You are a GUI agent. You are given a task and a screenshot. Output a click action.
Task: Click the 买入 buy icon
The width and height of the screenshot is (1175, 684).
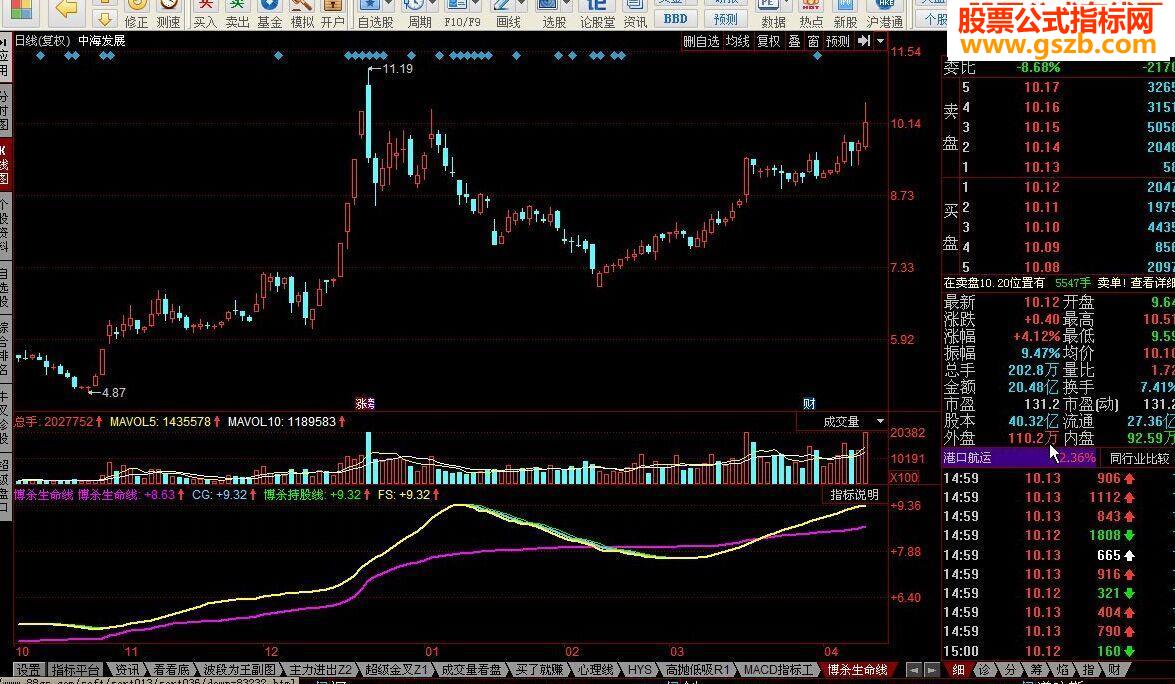[205, 14]
